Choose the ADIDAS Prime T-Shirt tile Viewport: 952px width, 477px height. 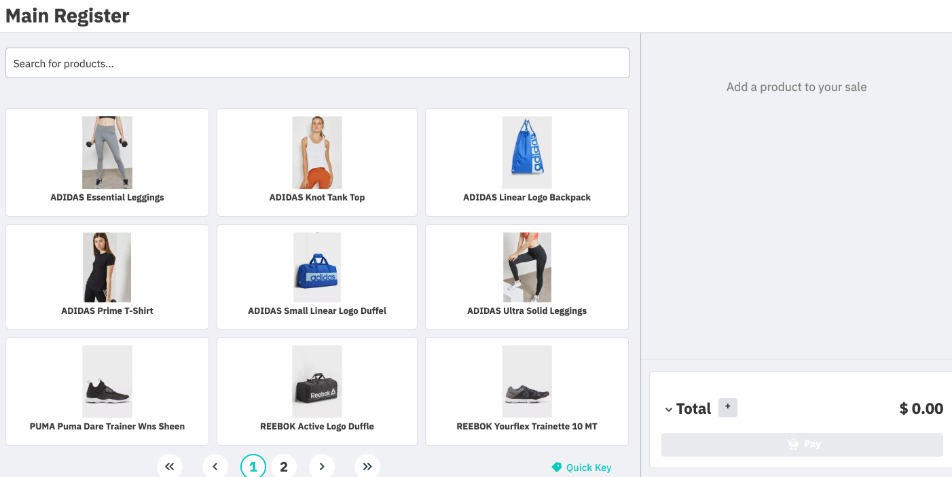pos(107,276)
